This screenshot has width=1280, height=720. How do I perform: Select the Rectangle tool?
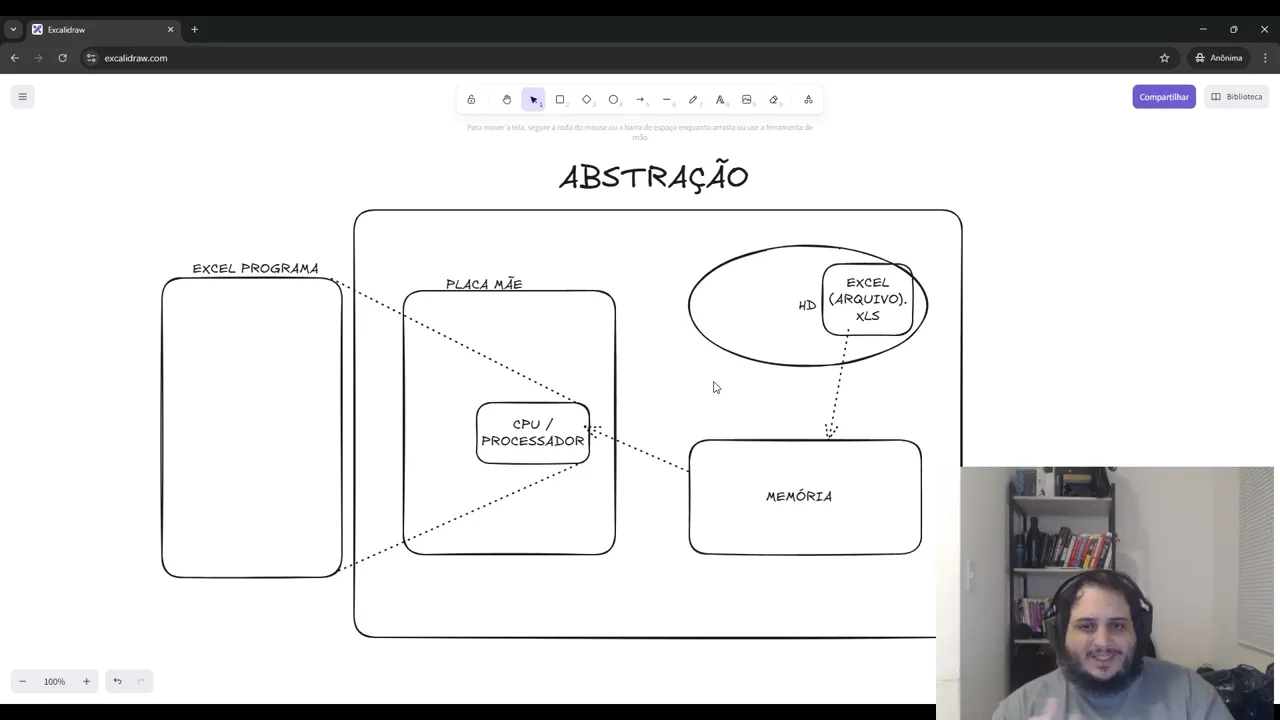[560, 100]
